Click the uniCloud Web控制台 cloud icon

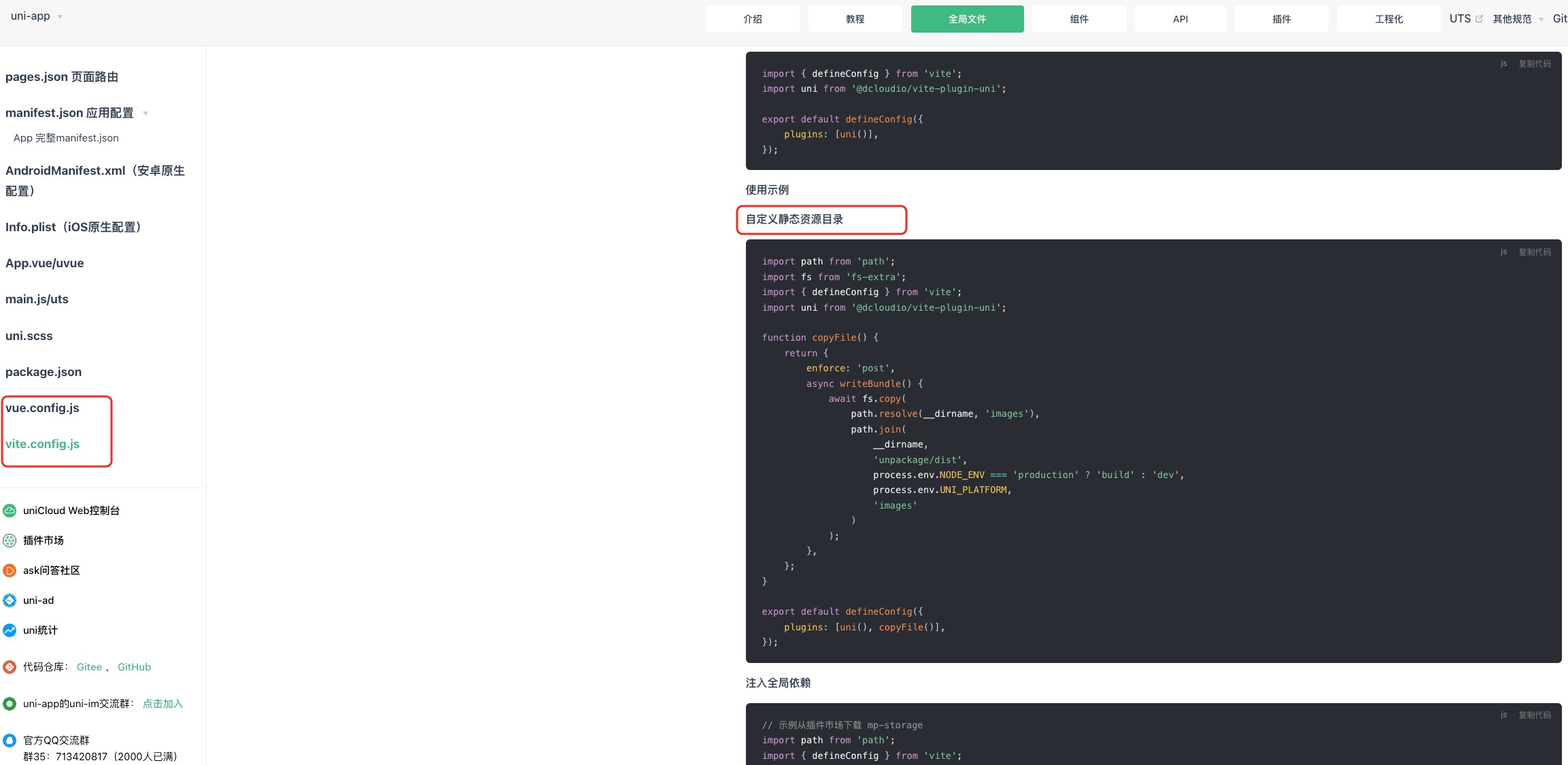point(10,511)
